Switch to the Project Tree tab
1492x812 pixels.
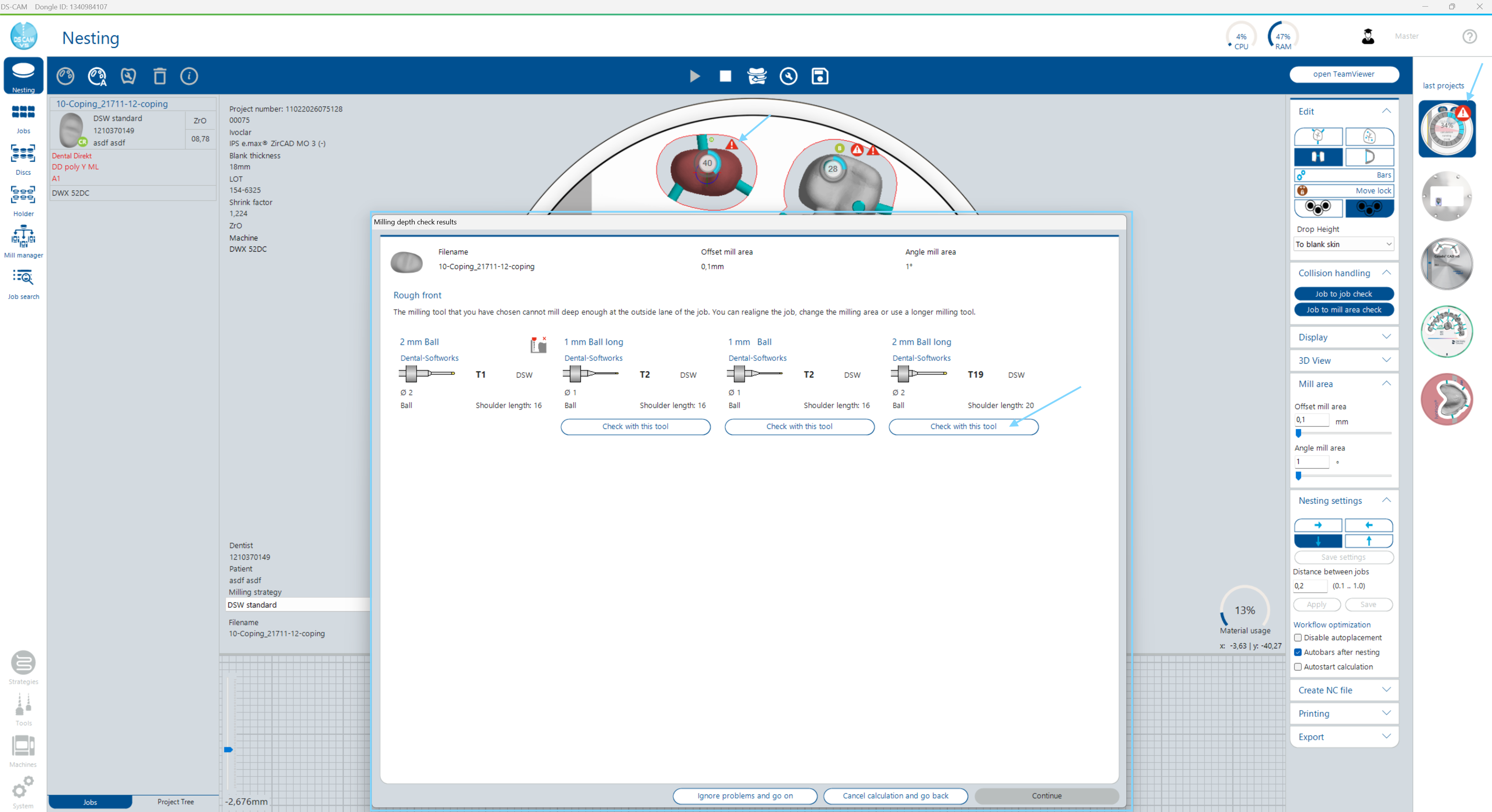[x=175, y=801]
